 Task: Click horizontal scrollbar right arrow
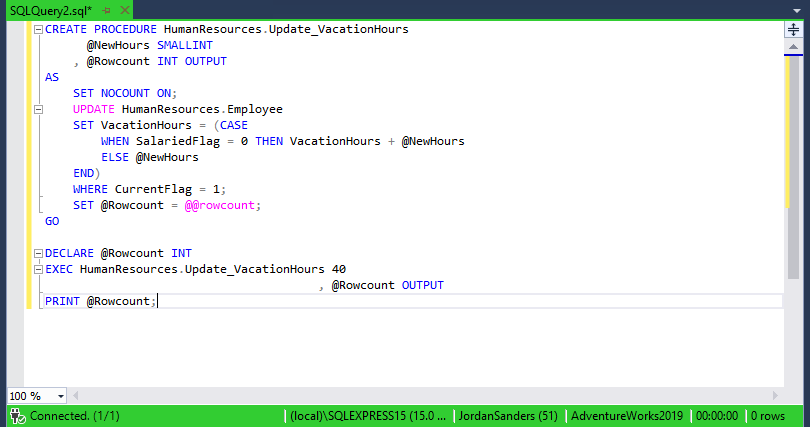click(775, 396)
